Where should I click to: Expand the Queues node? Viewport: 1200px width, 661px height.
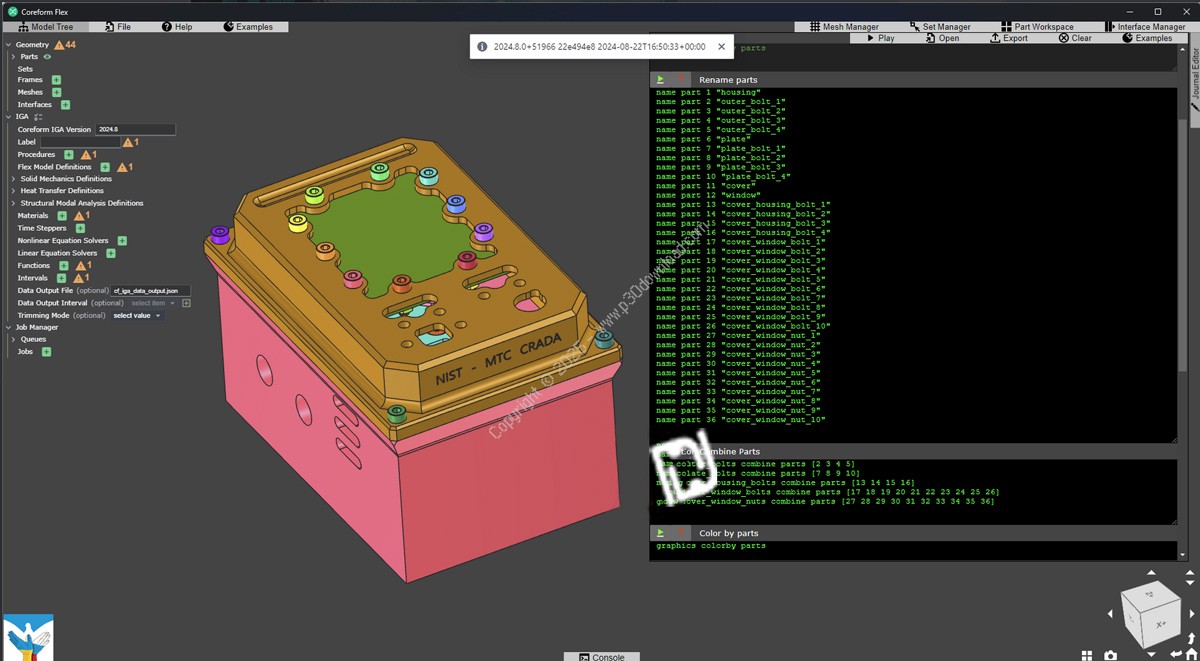point(14,339)
